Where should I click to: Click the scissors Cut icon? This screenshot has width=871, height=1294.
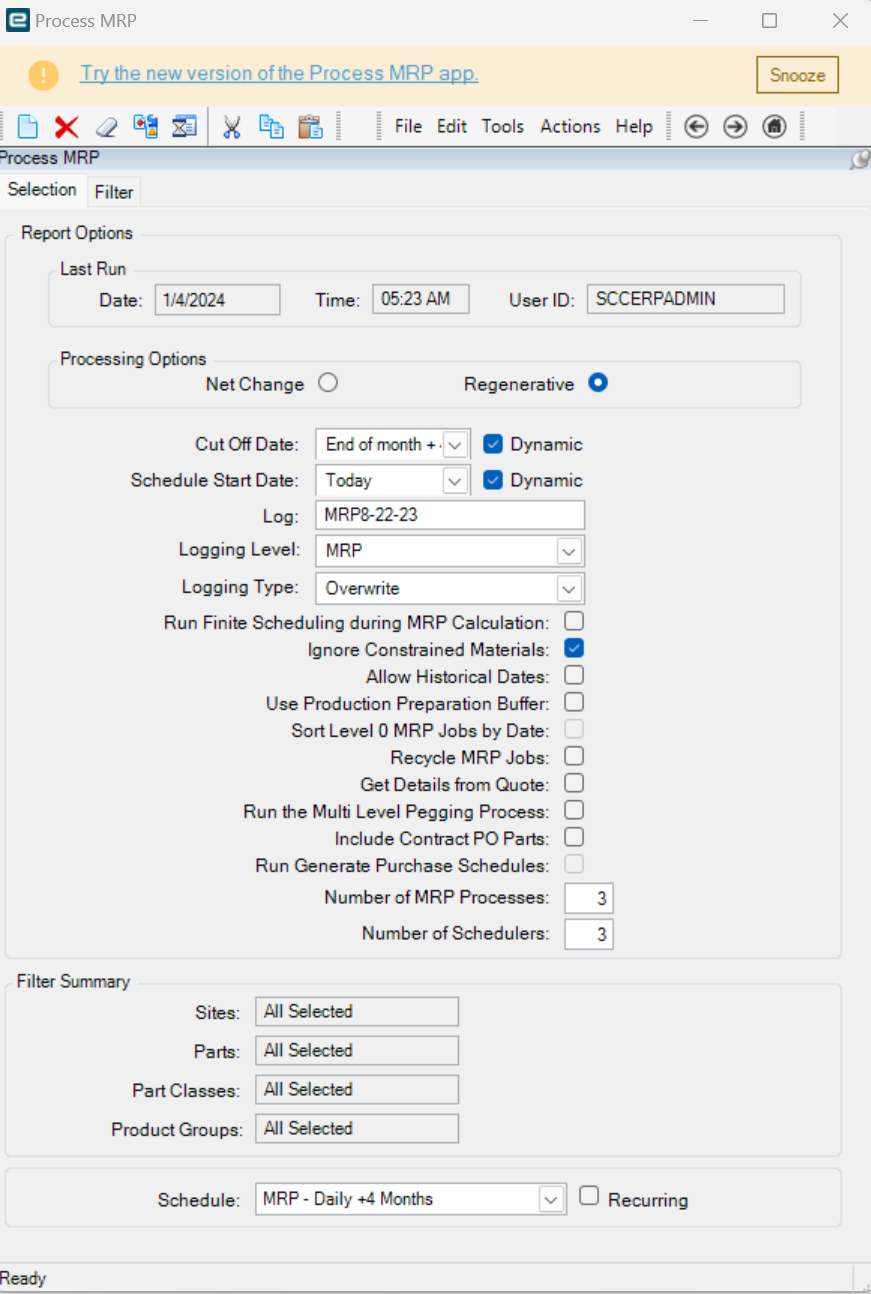coord(232,127)
